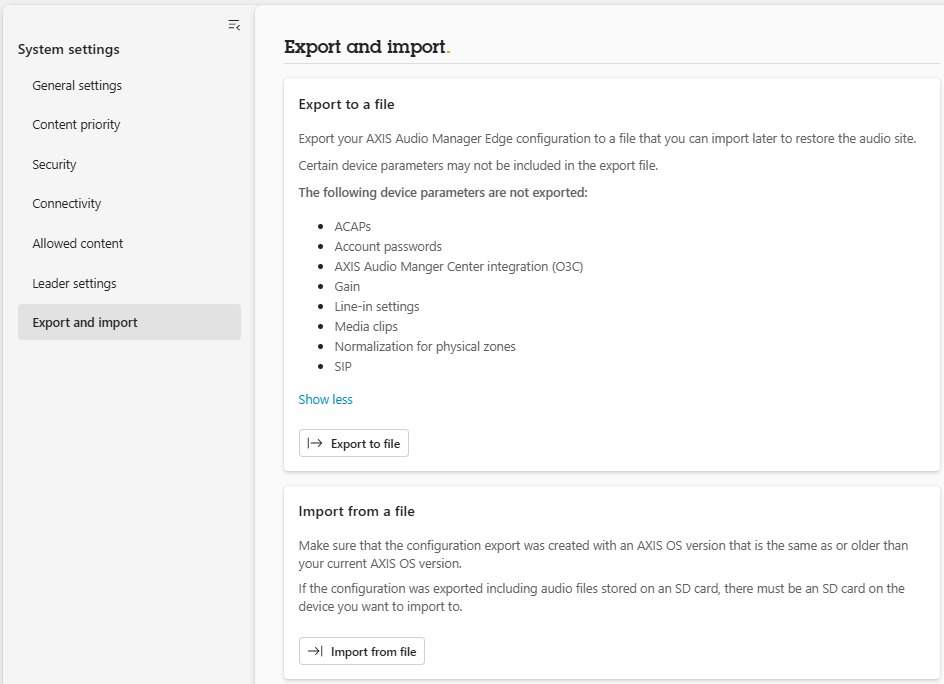Click the Import from file button
The width and height of the screenshot is (944, 684).
coord(362,651)
